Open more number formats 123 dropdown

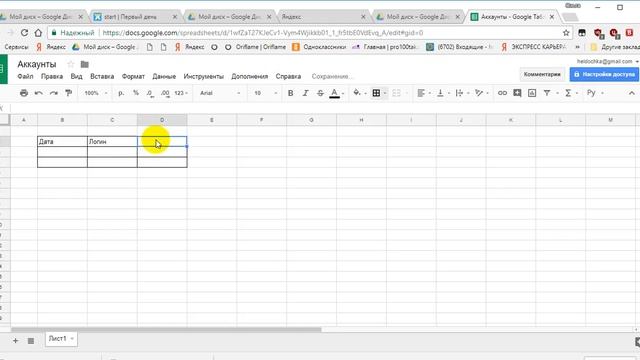(x=181, y=93)
